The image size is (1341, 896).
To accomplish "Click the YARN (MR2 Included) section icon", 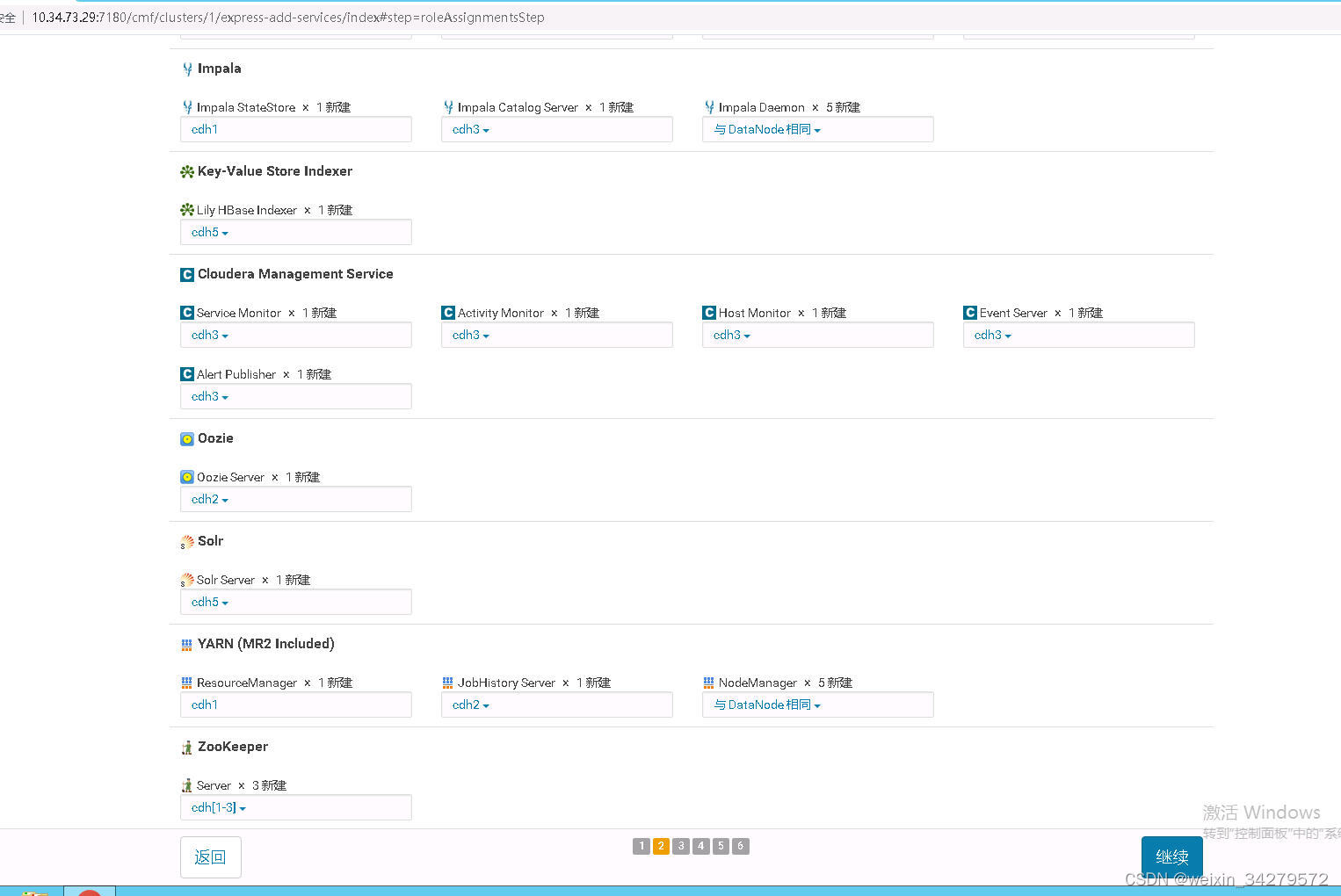I will click(x=187, y=645).
